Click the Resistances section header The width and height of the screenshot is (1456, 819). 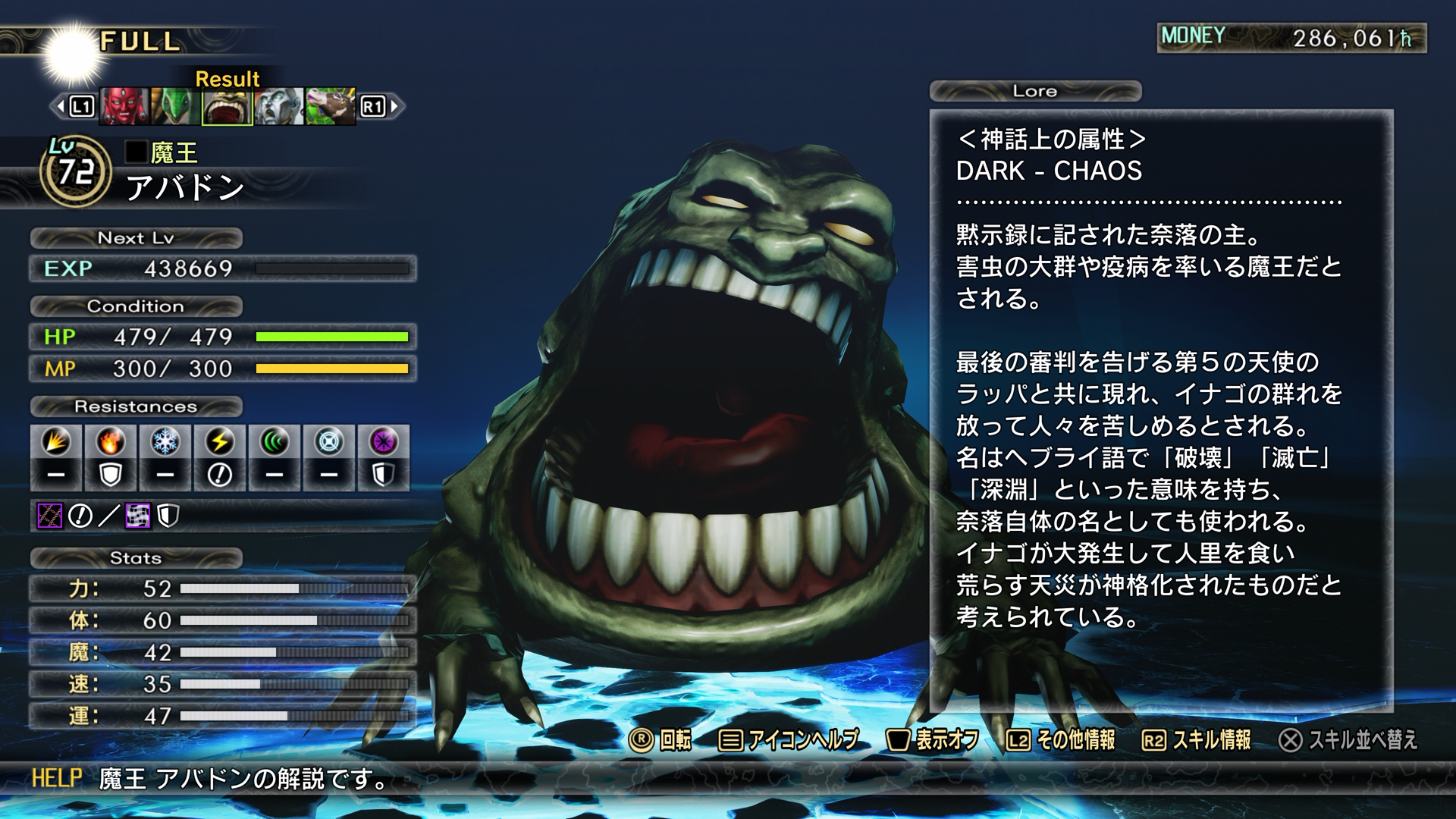pos(136,406)
